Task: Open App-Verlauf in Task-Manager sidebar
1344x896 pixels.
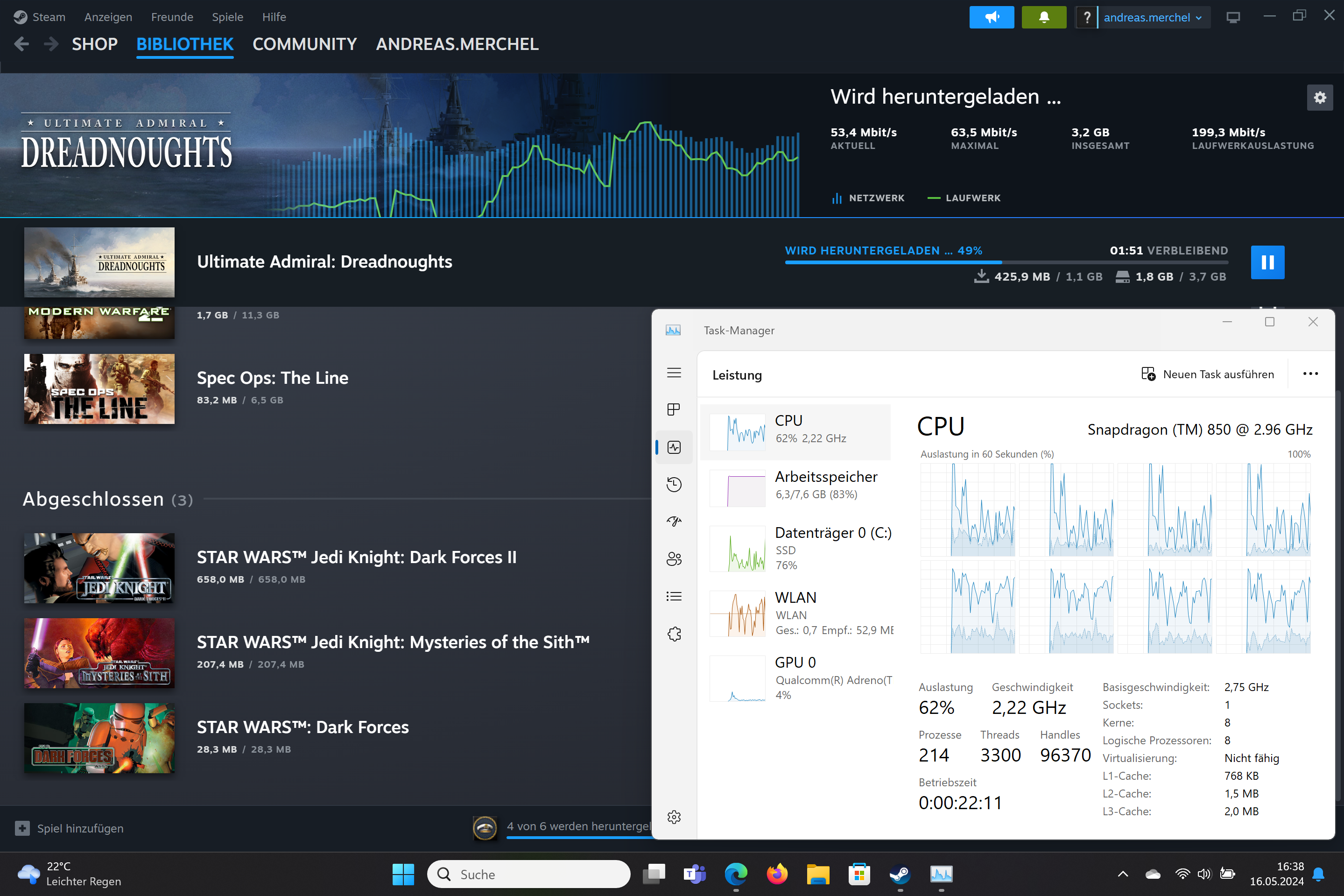Action: coord(674,484)
